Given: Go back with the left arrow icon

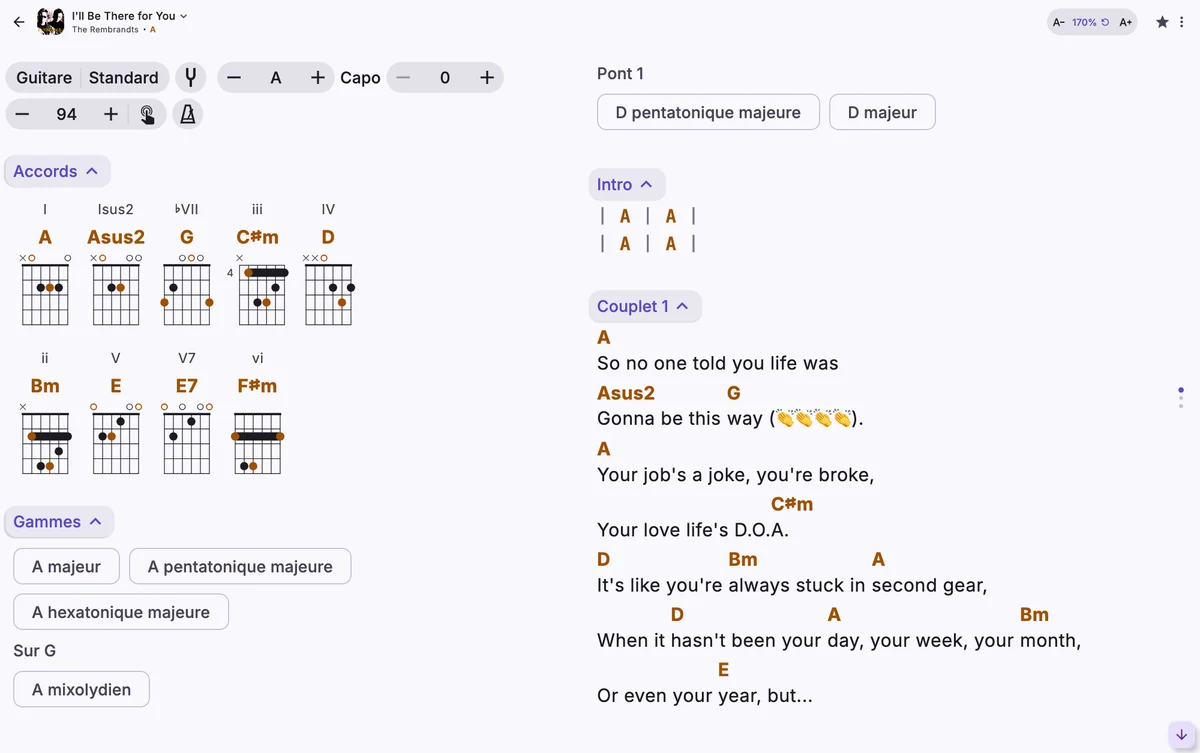Looking at the screenshot, I should click(19, 21).
